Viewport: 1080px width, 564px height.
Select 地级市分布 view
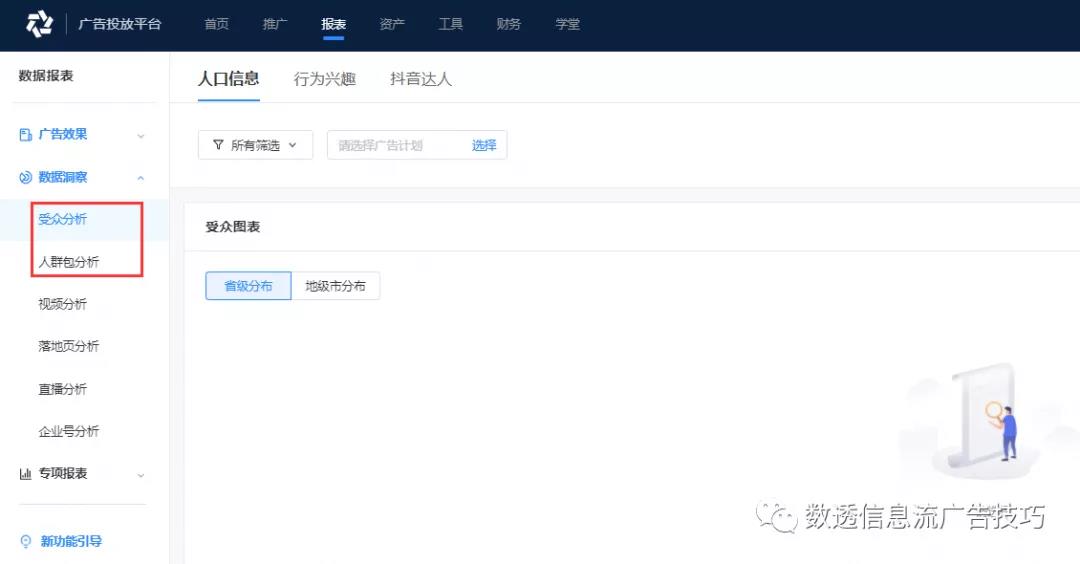[335, 286]
